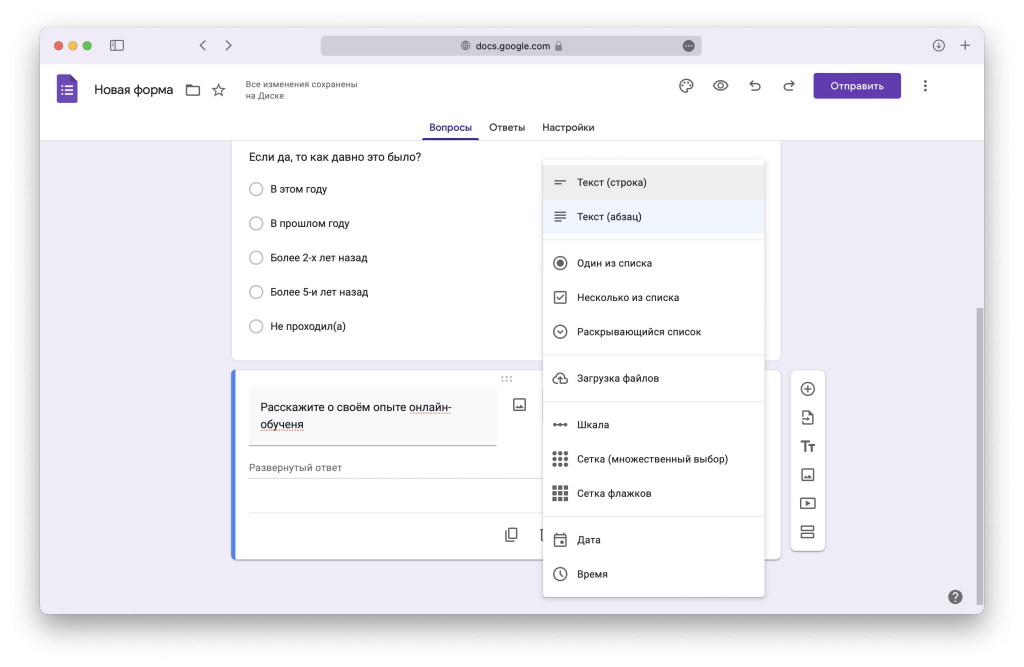Open help with question mark button
1024x667 pixels.
click(x=955, y=597)
